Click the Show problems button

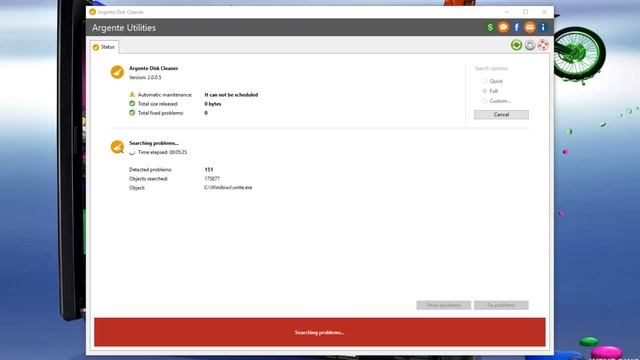(x=444, y=305)
